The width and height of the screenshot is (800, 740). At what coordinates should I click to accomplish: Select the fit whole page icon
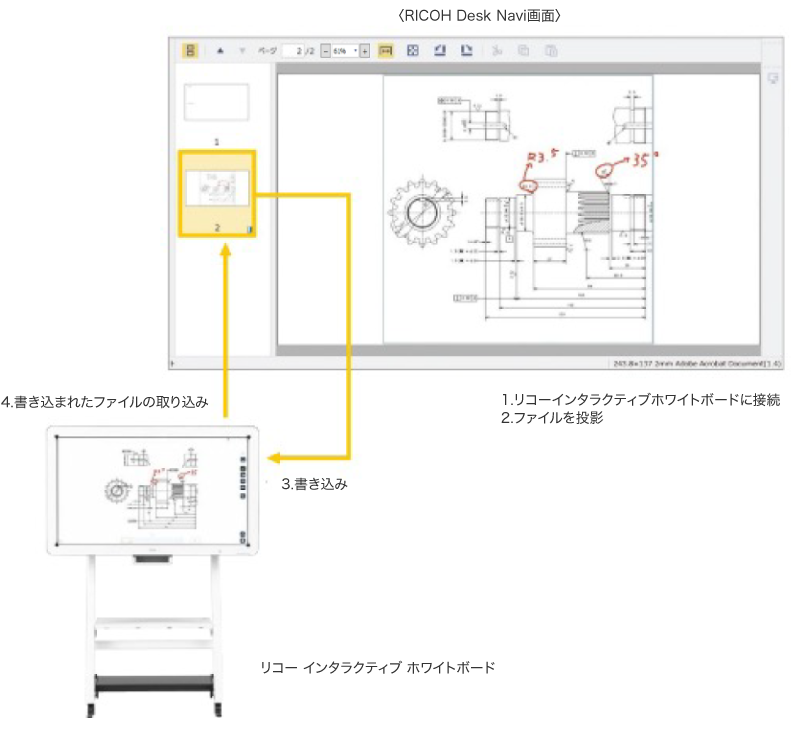tap(413, 50)
